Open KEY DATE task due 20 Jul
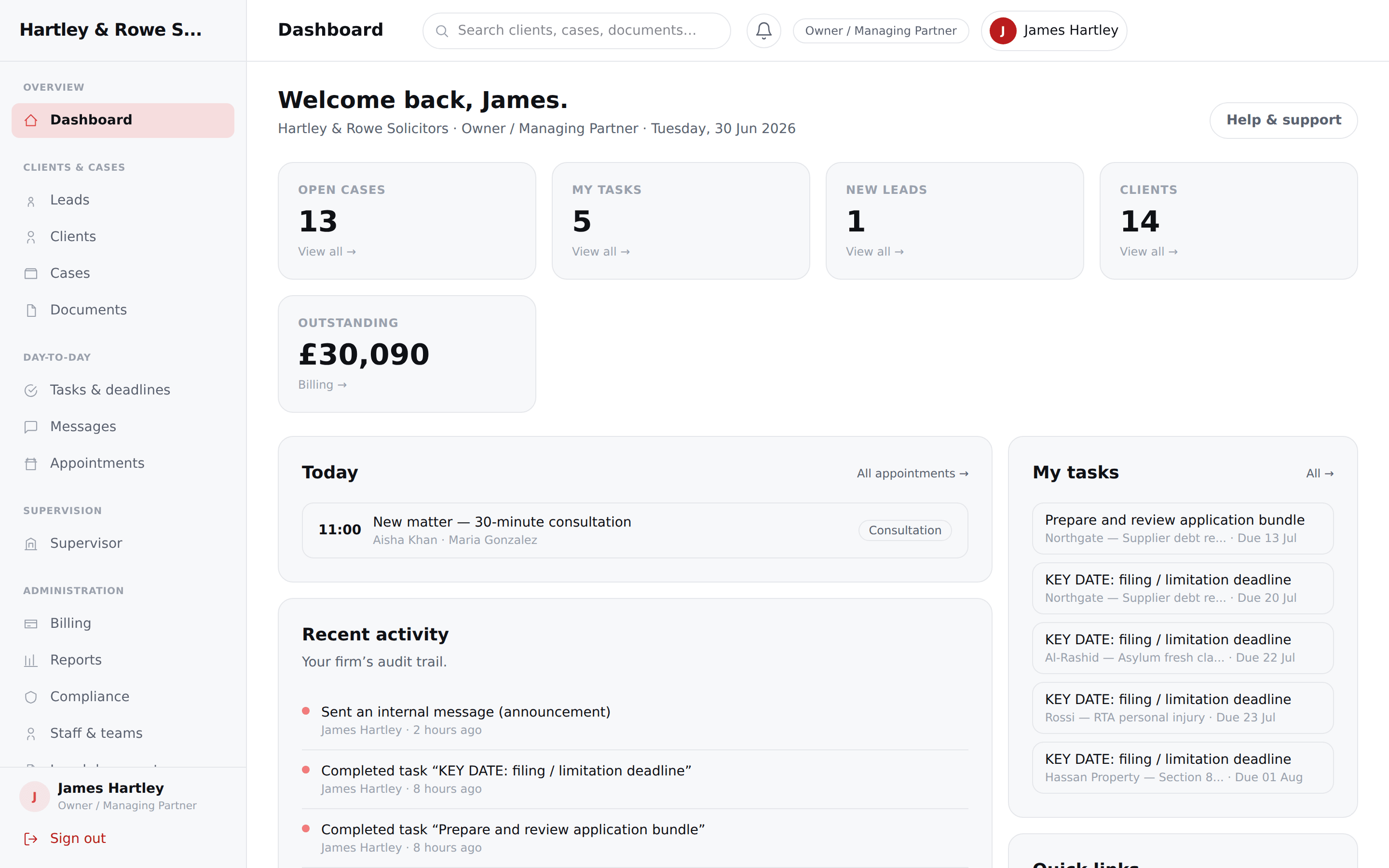Viewport: 1389px width, 868px height. 1183,588
